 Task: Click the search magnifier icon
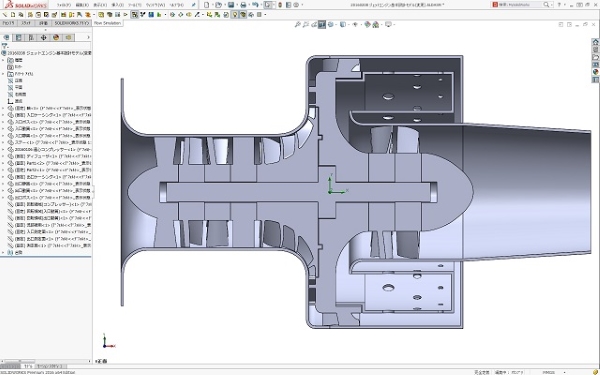tap(546, 5)
